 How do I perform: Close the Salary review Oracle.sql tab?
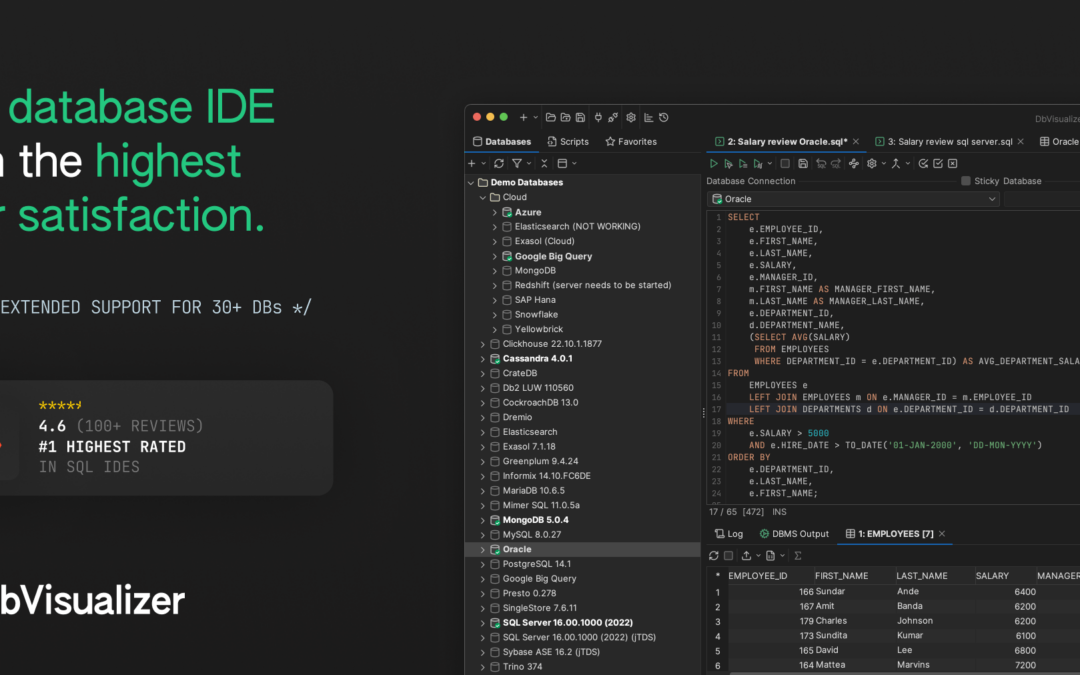click(856, 142)
